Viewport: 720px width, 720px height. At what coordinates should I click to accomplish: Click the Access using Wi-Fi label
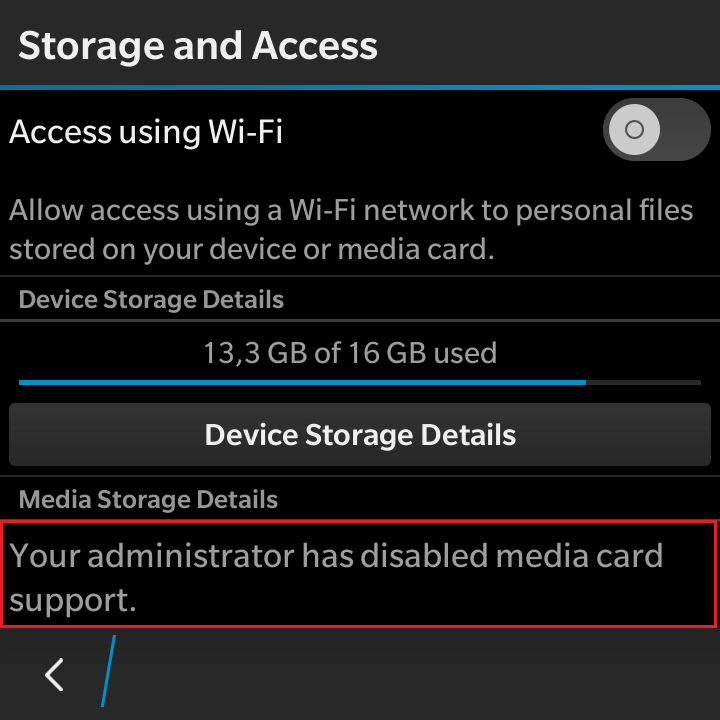coord(146,132)
